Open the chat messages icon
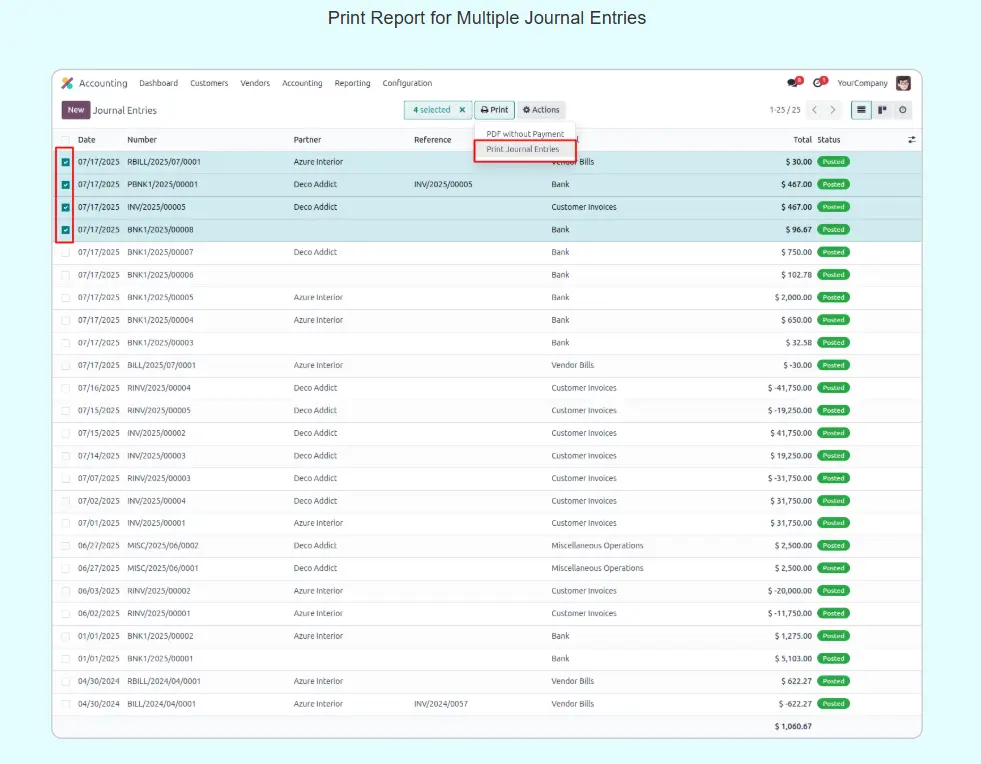Screen dimensions: 981x764 pos(792,83)
